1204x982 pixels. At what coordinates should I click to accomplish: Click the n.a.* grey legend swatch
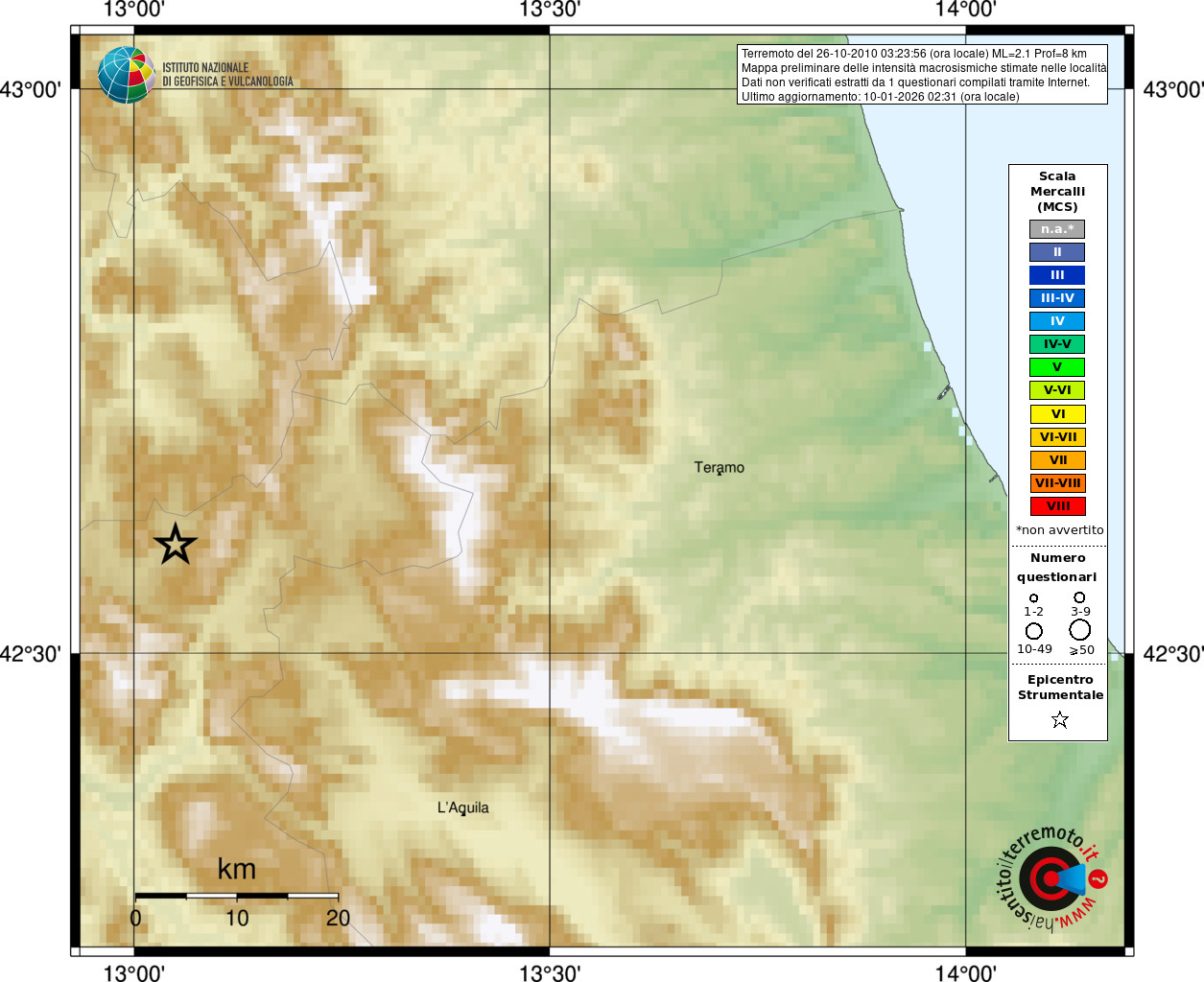[x=1057, y=229]
